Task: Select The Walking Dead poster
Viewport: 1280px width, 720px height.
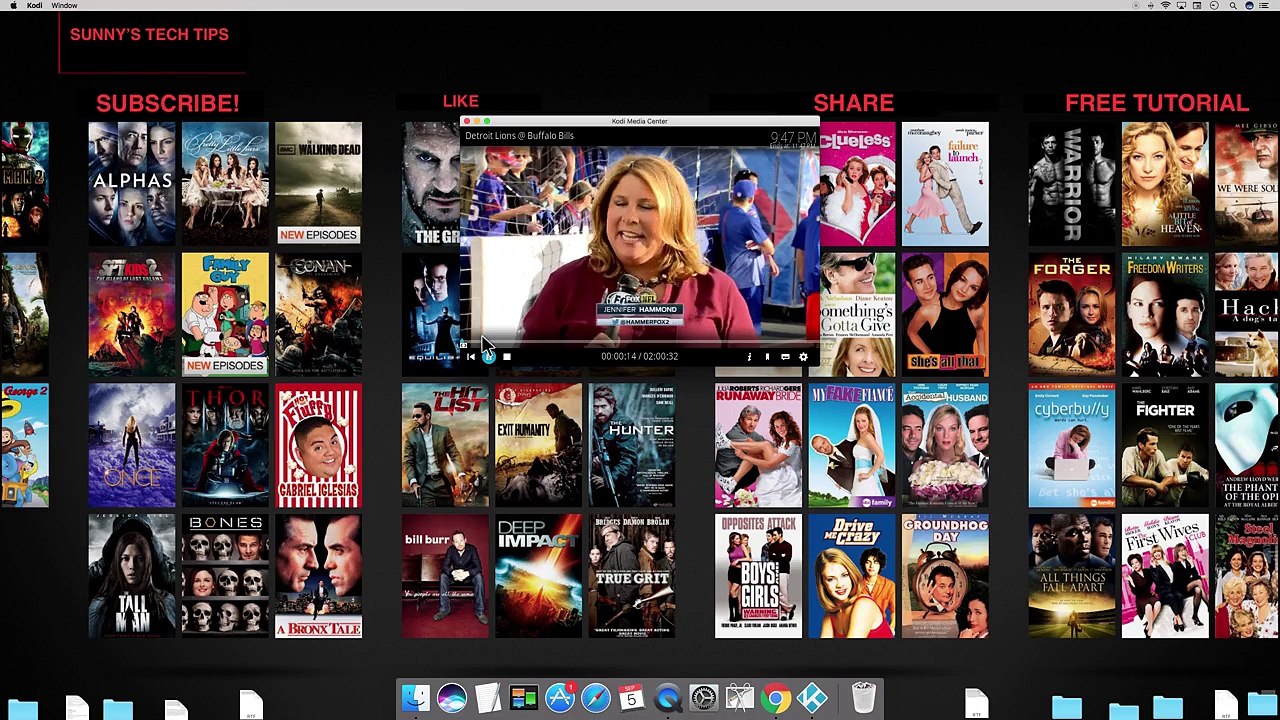Action: tap(319, 184)
